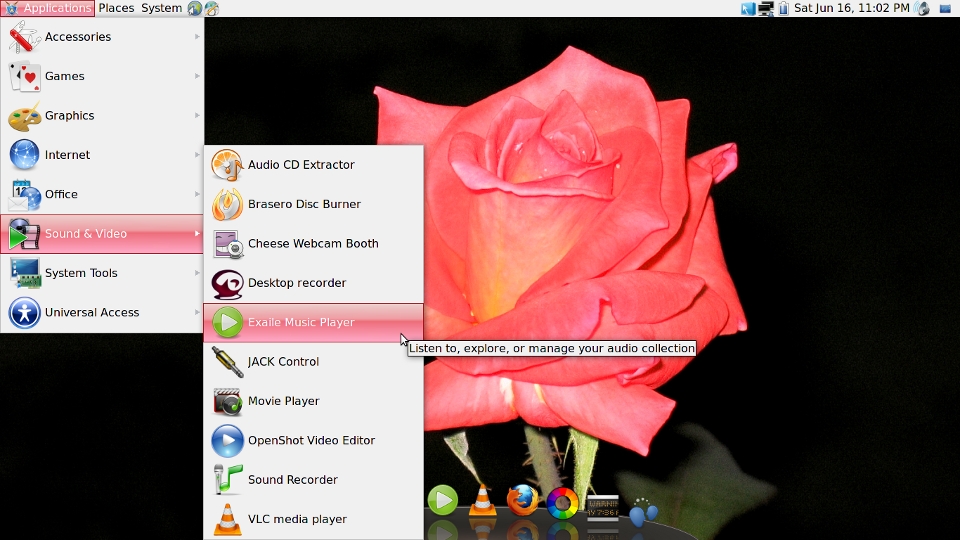Expand the Accessories category

tap(78, 37)
